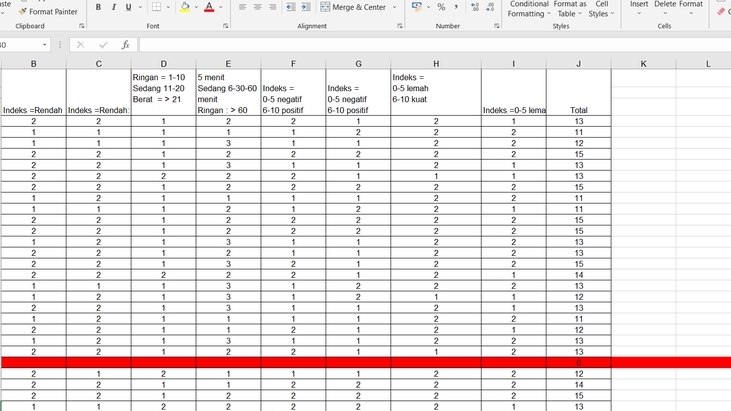
Task: Open the Borders dropdown arrow
Action: 168,7
